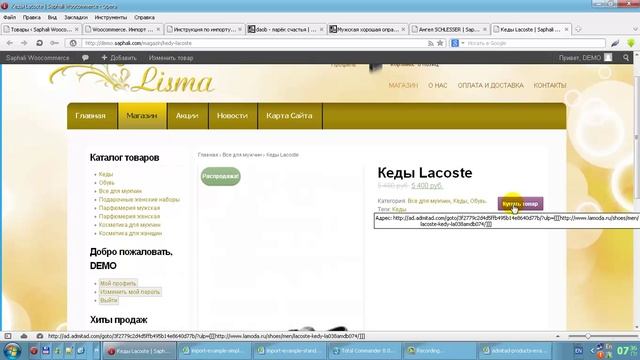Open the tab list dropdown arrow
Screen dimensions: 640x360
(635, 29)
